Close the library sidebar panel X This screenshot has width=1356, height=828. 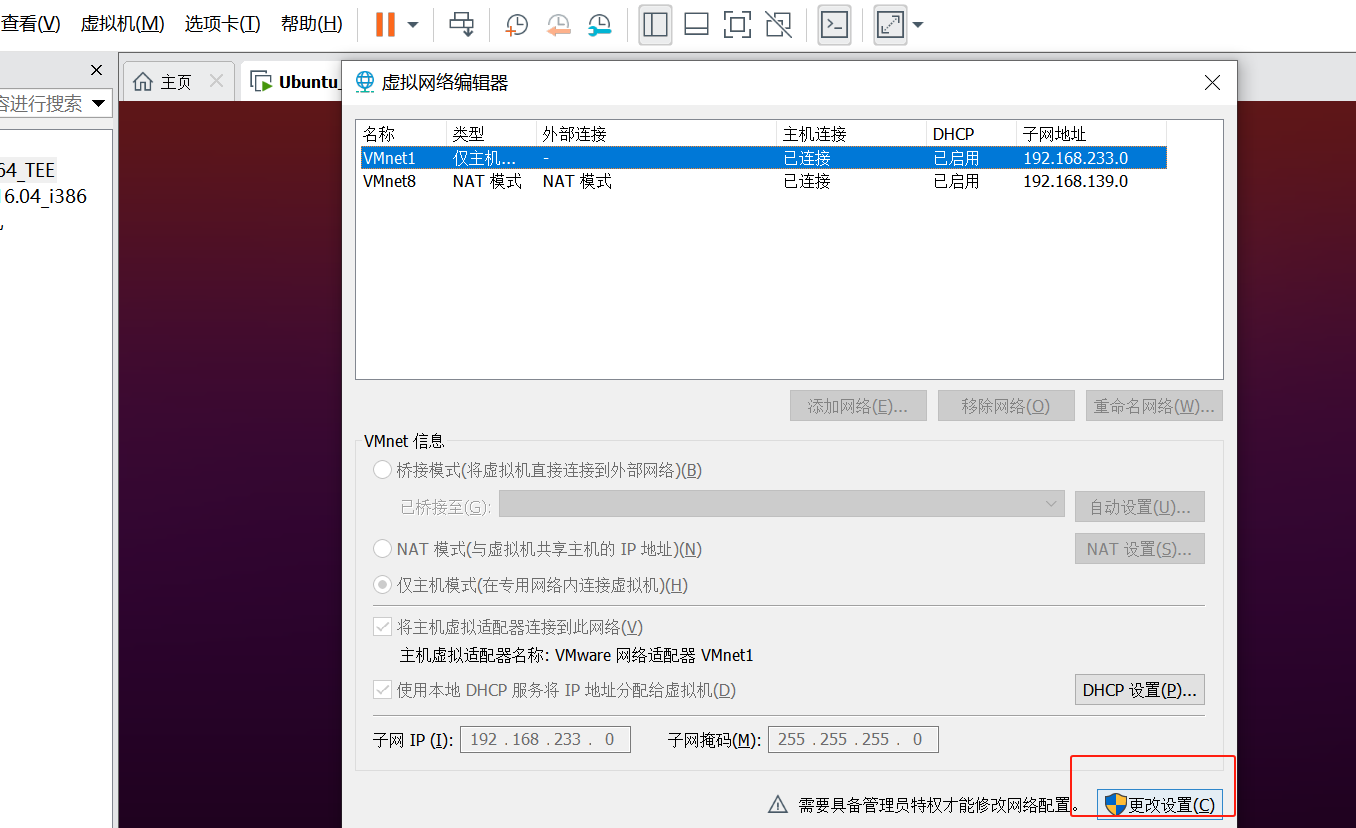click(96, 70)
